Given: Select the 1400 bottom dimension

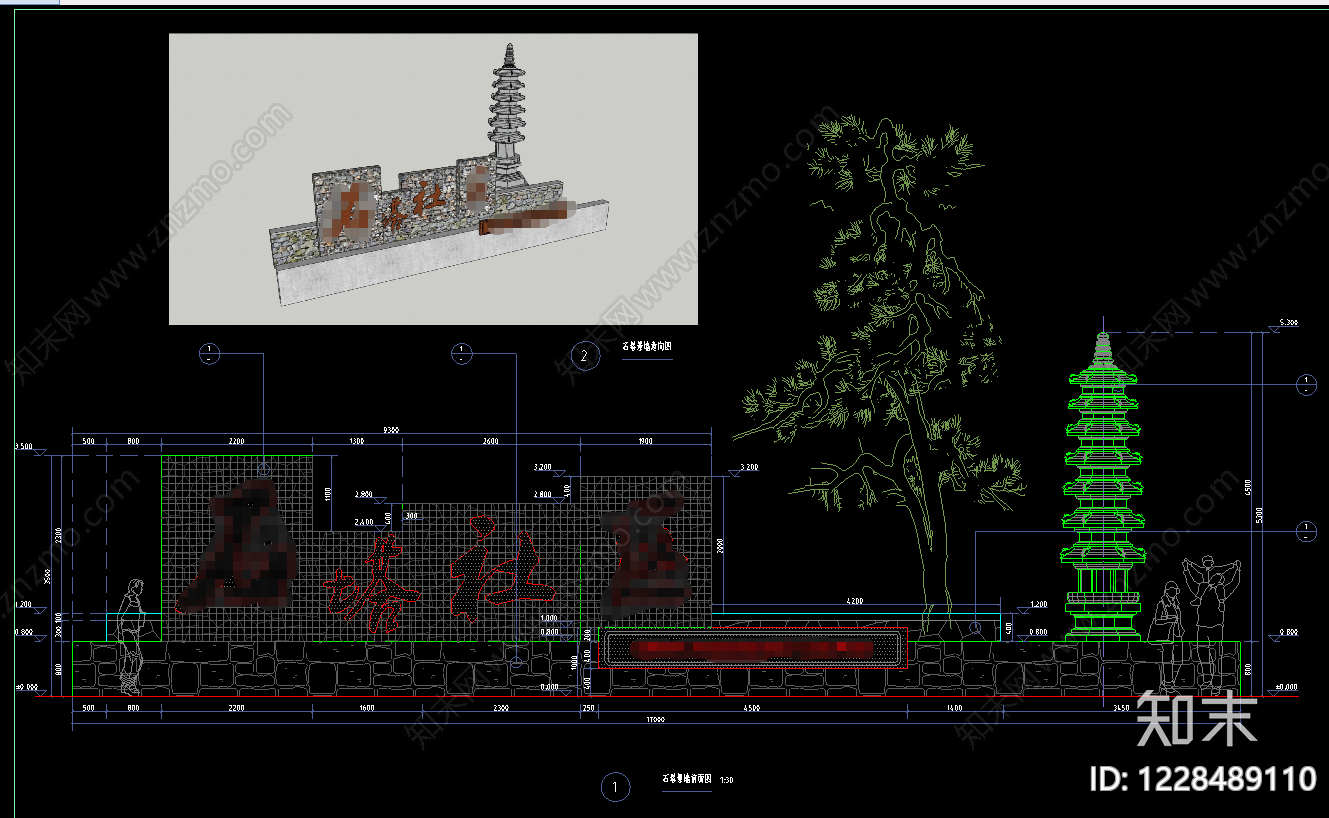Looking at the screenshot, I should click(953, 708).
